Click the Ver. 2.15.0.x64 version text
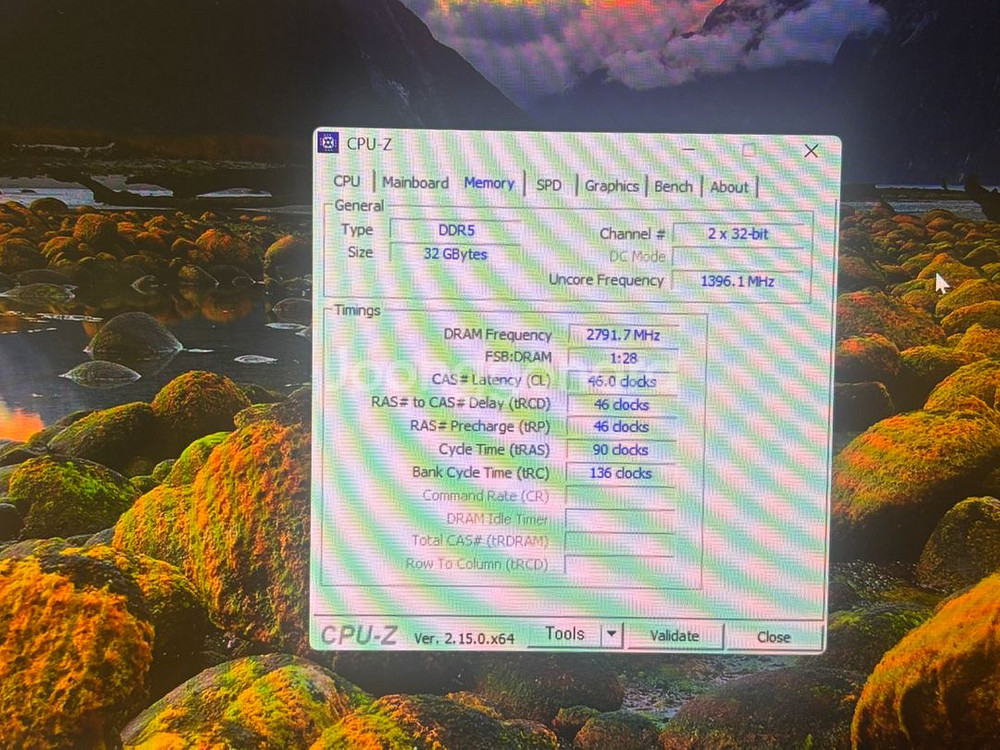 (464, 638)
